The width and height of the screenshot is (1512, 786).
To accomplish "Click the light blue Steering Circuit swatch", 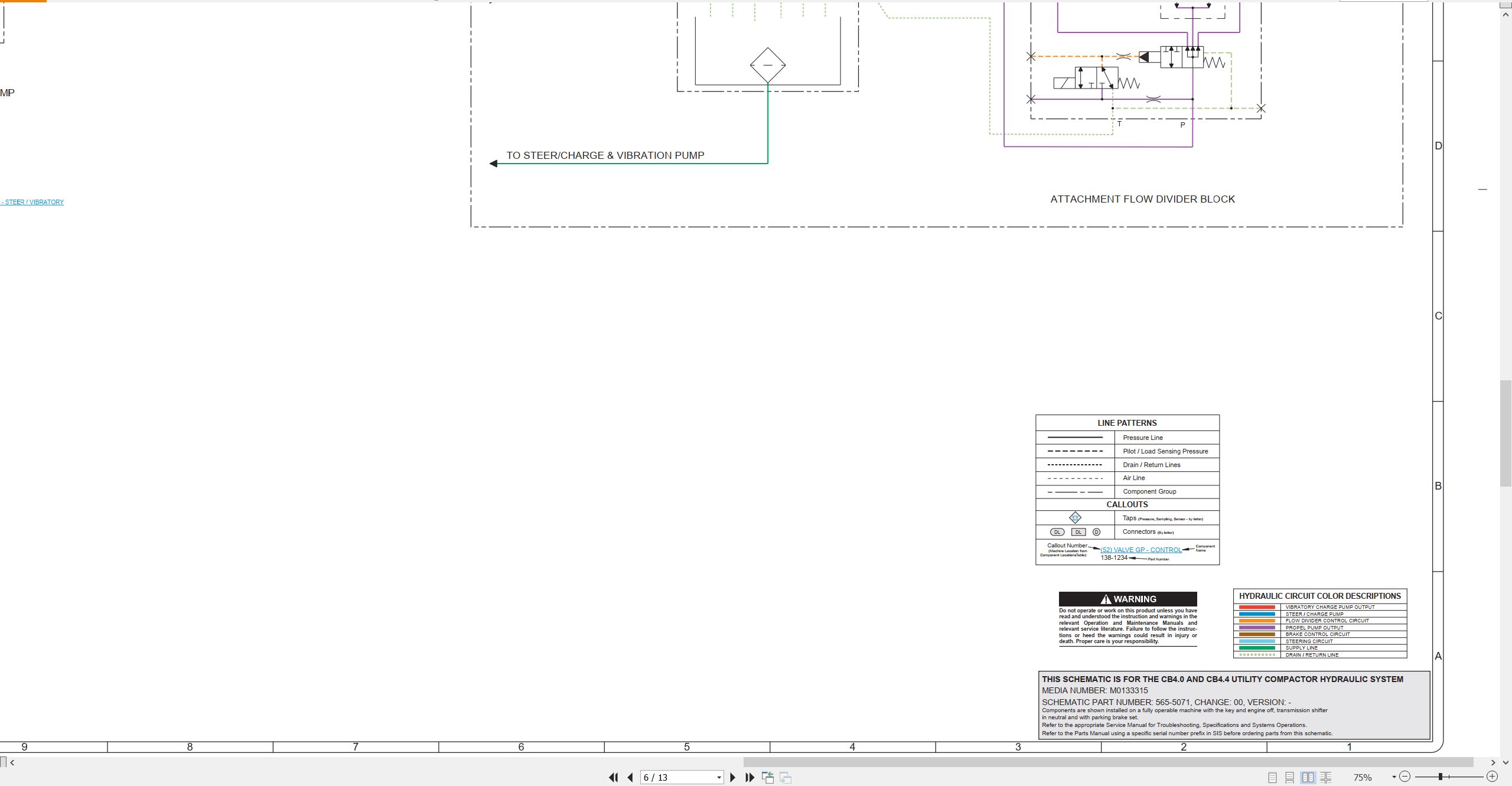I will [1257, 641].
